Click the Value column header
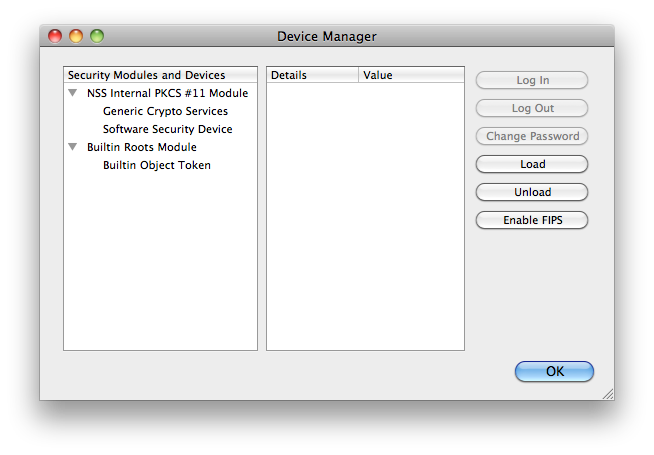The height and width of the screenshot is (455, 654). point(411,75)
